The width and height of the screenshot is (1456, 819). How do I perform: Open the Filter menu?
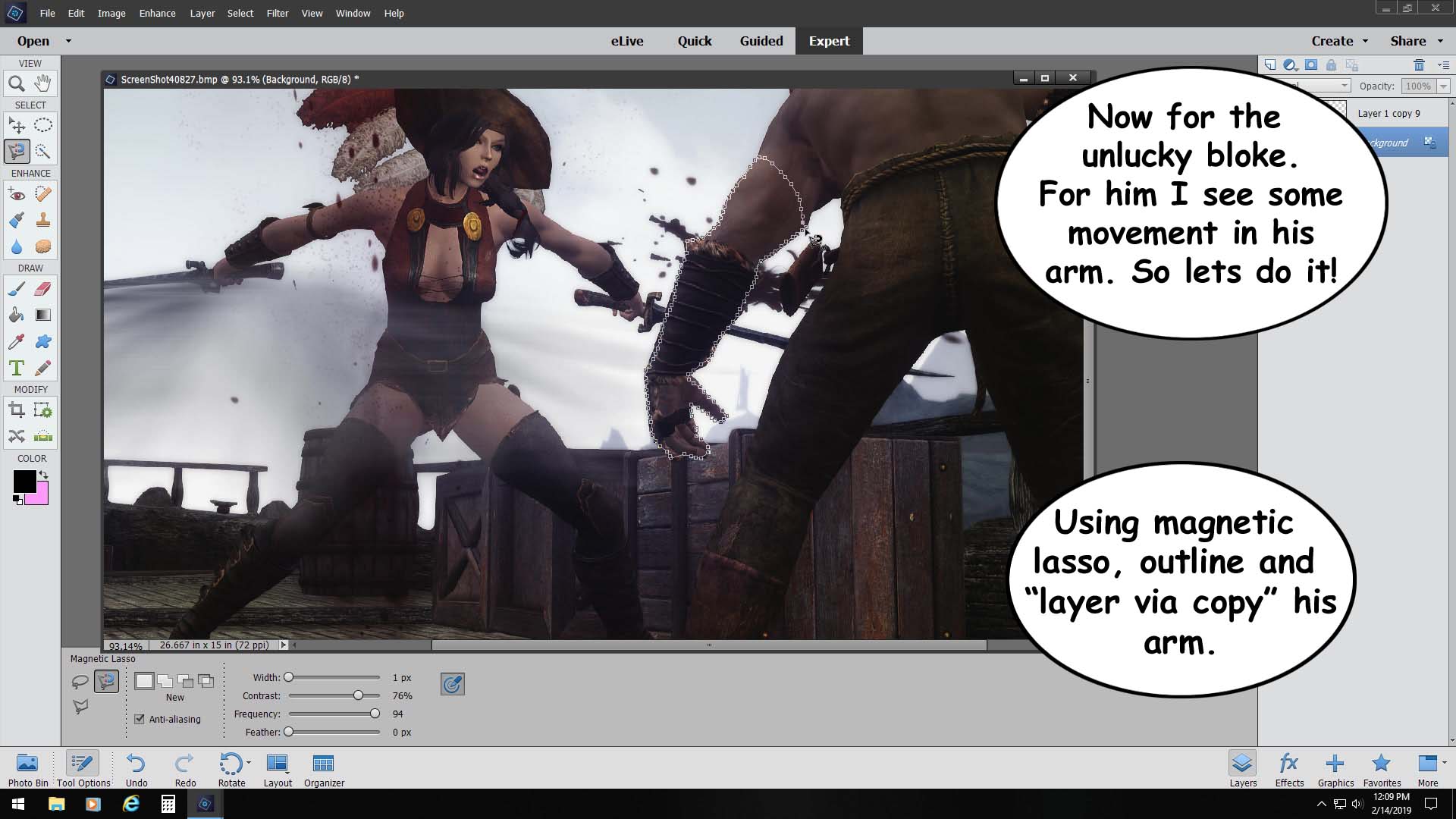click(278, 13)
